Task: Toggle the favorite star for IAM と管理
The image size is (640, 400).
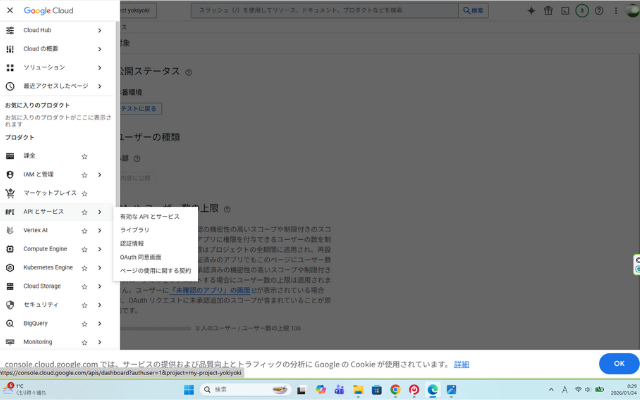Action: pyautogui.click(x=84, y=174)
